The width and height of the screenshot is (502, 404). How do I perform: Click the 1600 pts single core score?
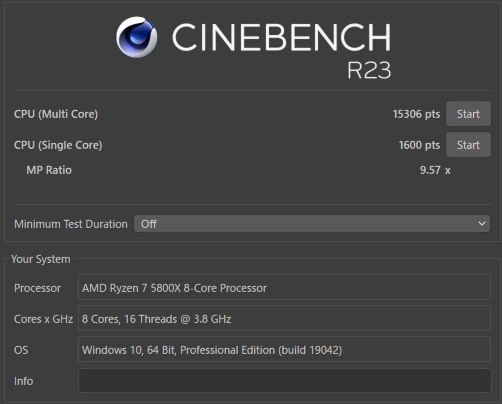419,145
